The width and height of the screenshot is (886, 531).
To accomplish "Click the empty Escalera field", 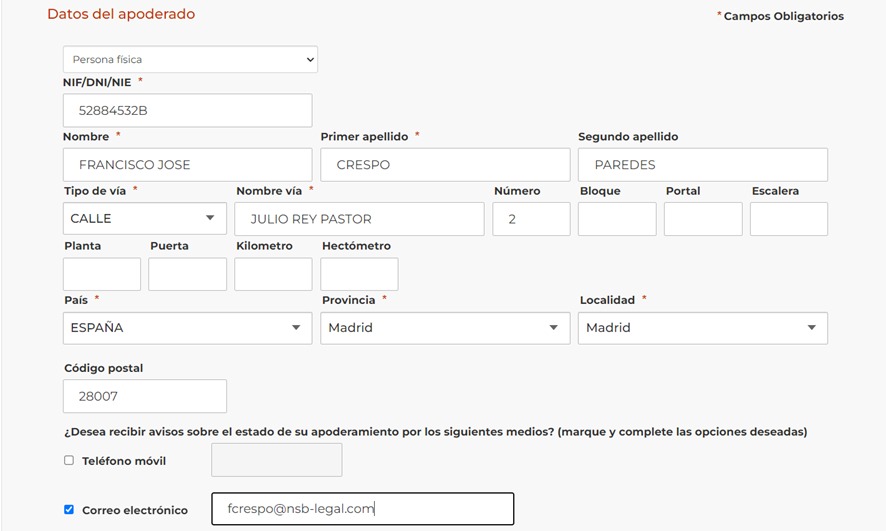I will click(788, 219).
